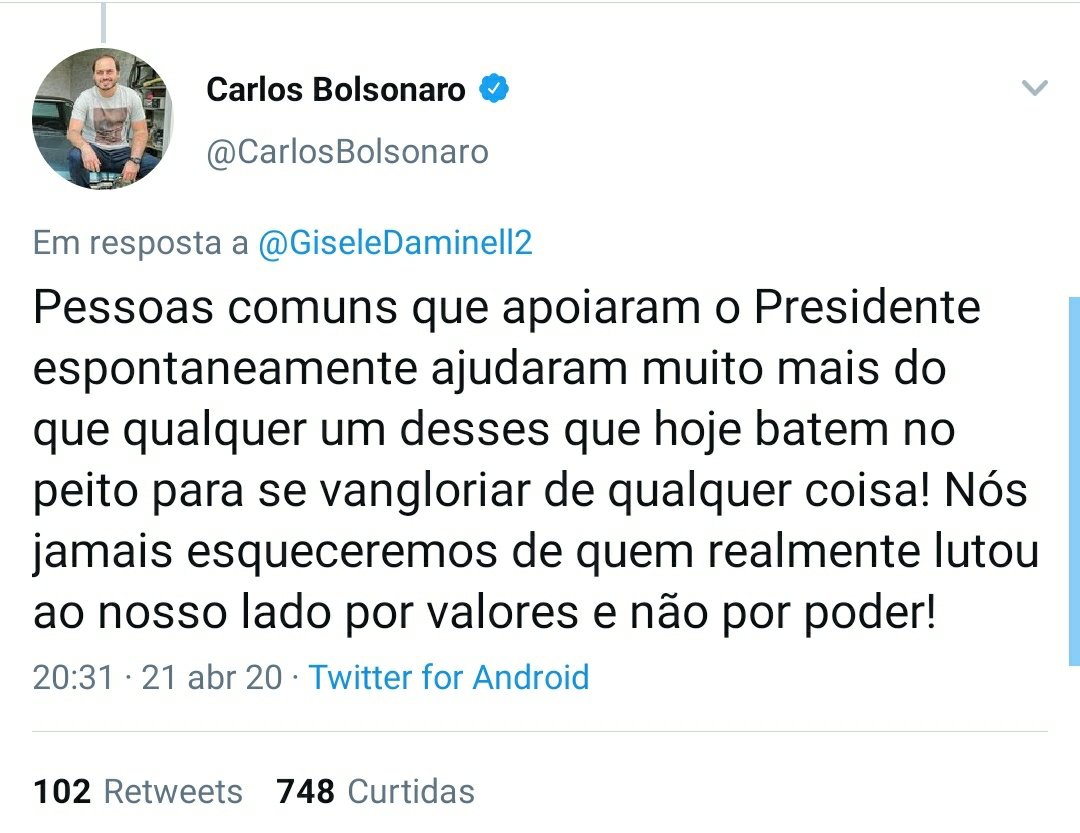Click the Twitter for Android source link
The width and height of the screenshot is (1080, 833).
pyautogui.click(x=449, y=677)
